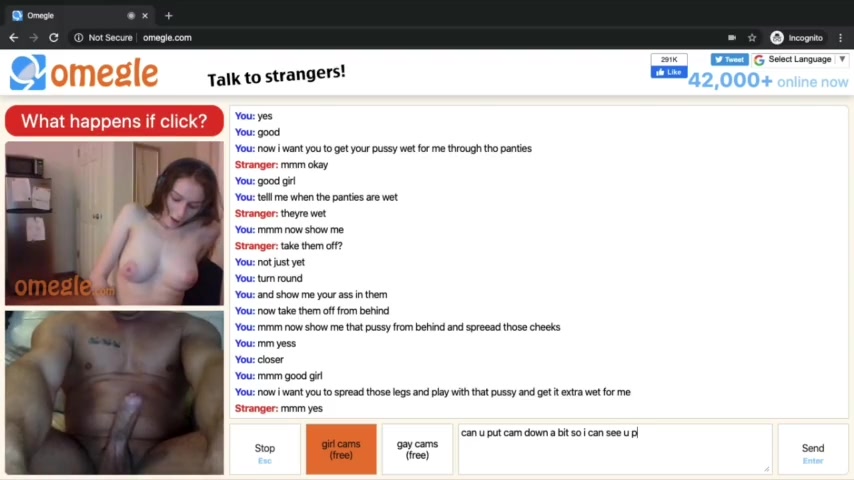
Task: Expand the Select Language dropdown
Action: 800,59
